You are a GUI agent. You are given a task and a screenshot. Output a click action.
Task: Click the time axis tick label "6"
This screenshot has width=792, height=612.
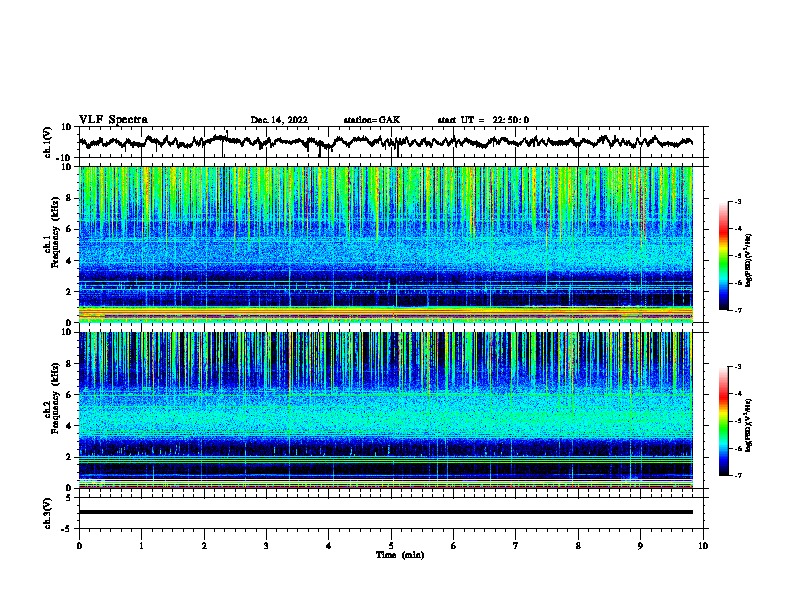(454, 545)
